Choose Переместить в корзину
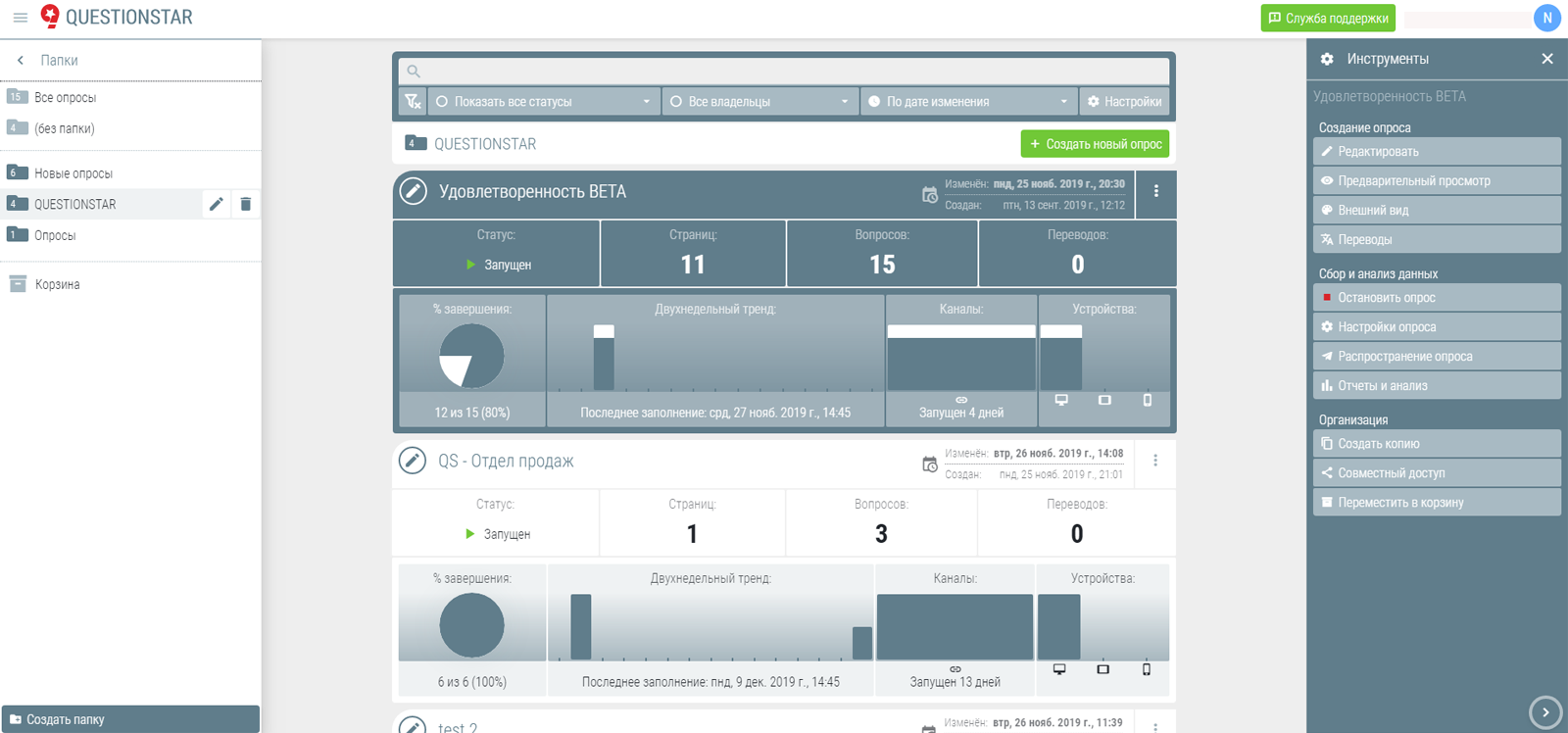Image resolution: width=1568 pixels, height=733 pixels. pos(1437,503)
